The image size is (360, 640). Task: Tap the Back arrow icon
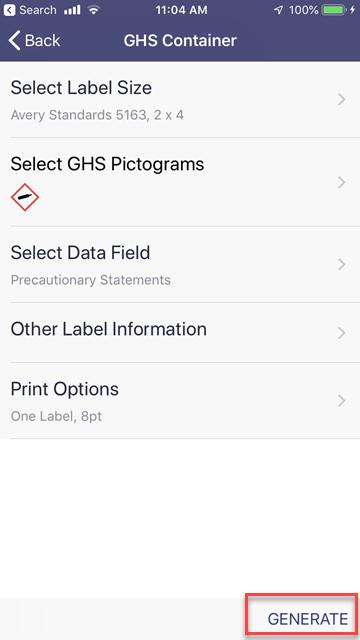point(14,41)
